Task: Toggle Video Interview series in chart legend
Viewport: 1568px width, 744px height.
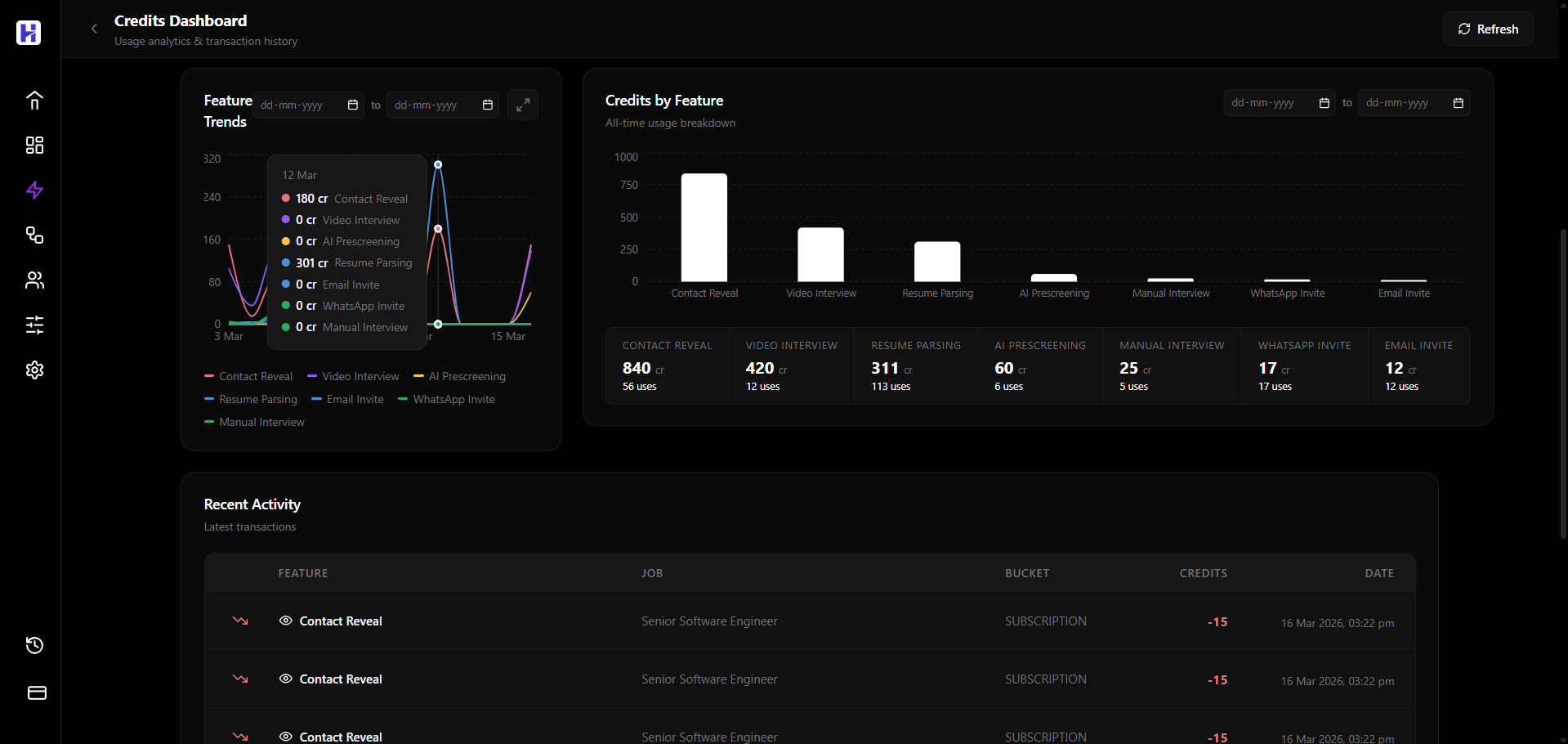Action: [353, 376]
